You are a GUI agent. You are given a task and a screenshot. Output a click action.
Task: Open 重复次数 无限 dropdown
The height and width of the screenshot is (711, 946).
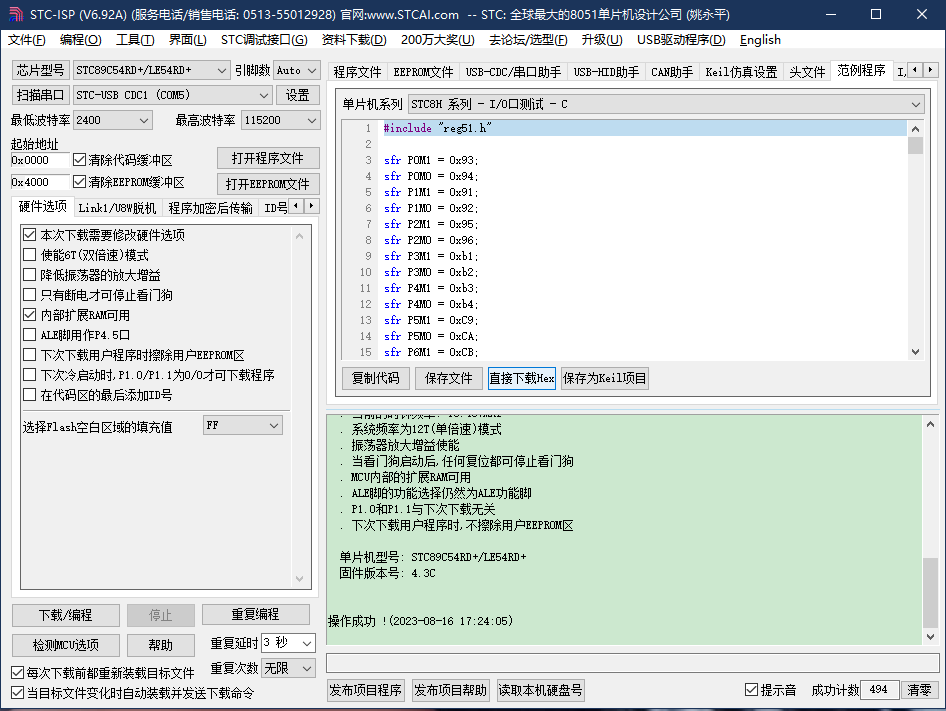288,668
